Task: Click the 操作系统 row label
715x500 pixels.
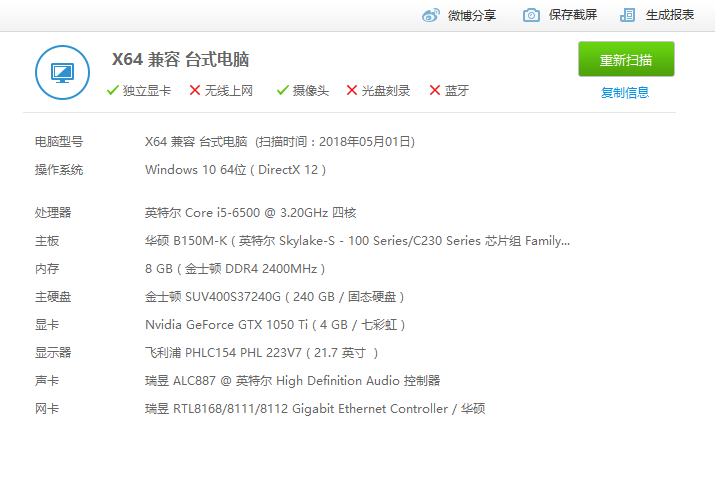Action: click(x=59, y=170)
